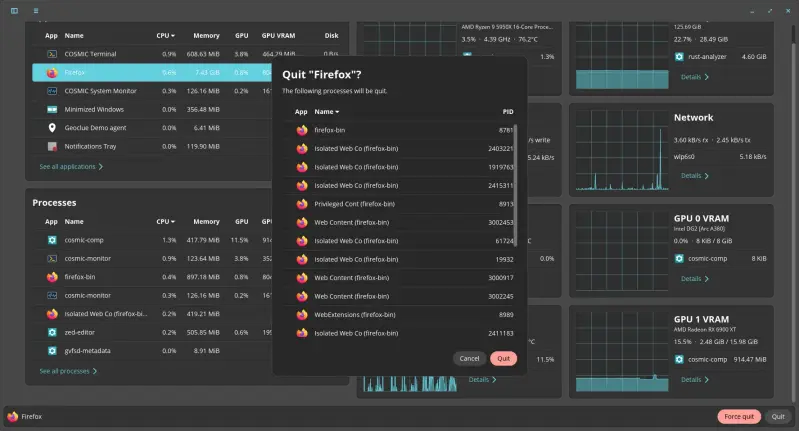Click the sidebar toggle icon in the header
Viewport: 799px width, 431px height.
pos(14,11)
